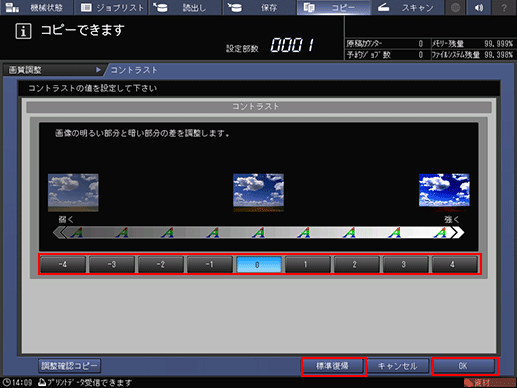Click the 資材 indicator in status bar
Screen dimensions: 517x388
(x=489, y=382)
